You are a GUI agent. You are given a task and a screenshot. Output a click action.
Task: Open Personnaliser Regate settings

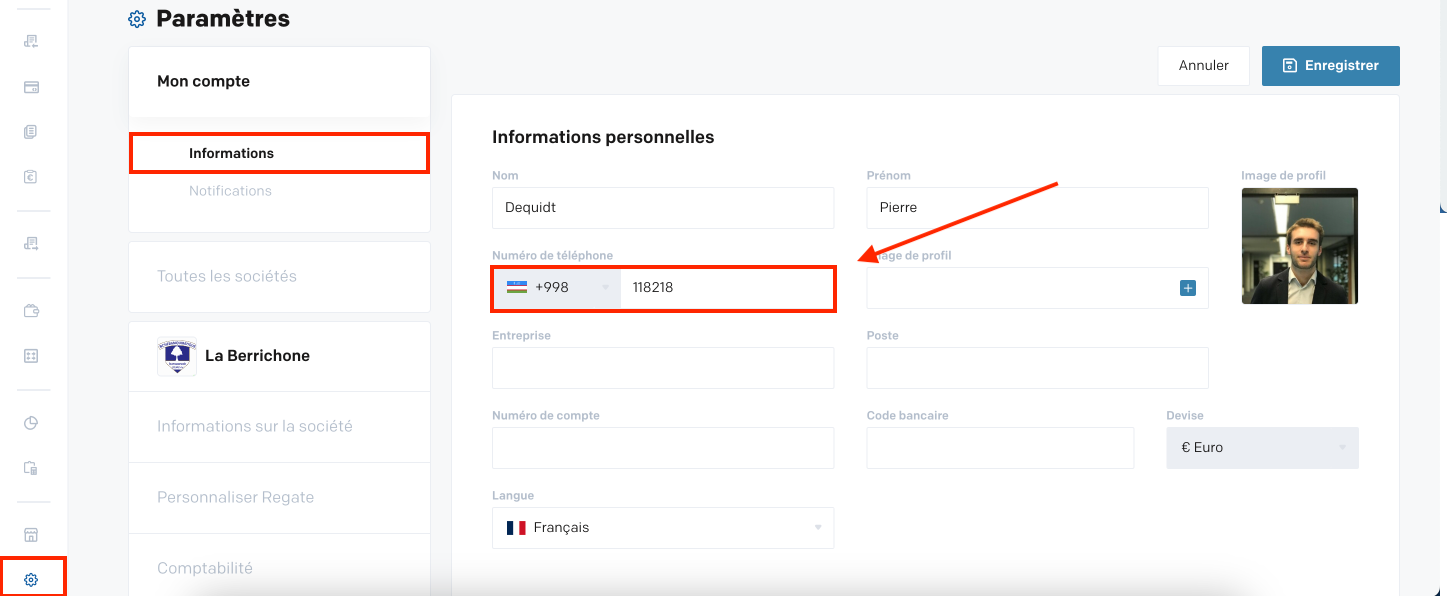[x=279, y=498]
